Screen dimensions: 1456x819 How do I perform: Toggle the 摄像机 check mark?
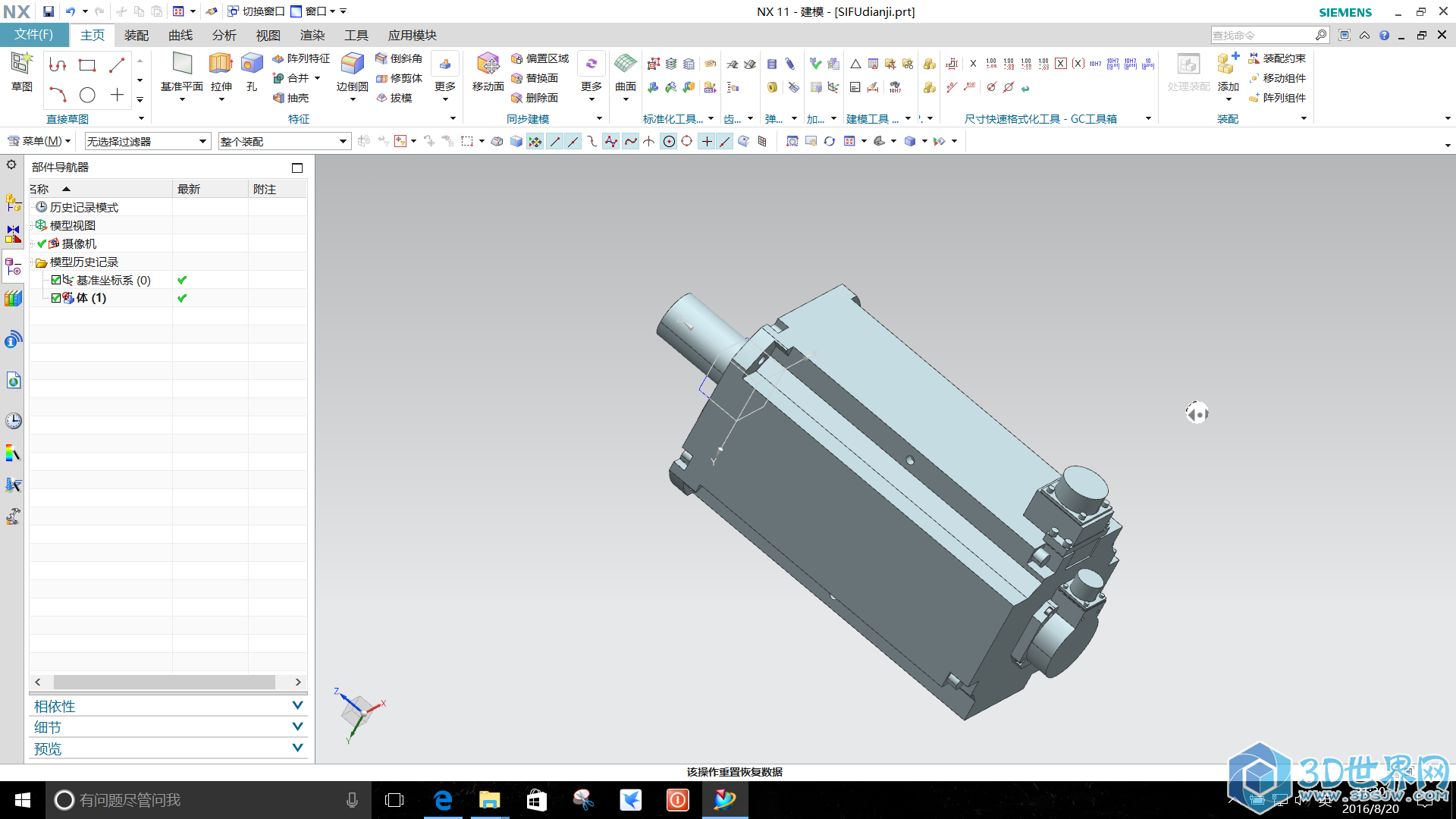point(42,243)
